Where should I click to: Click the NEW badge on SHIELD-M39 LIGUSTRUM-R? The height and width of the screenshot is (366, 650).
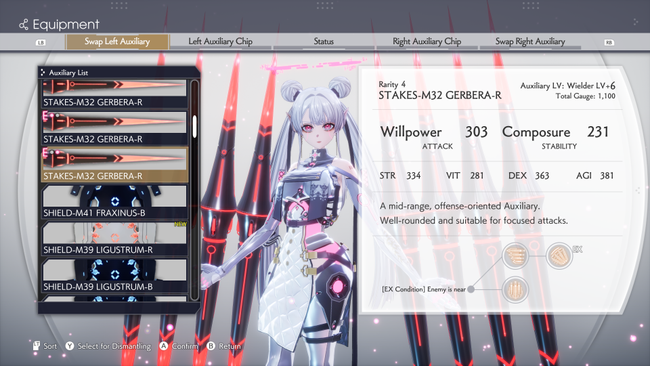[x=180, y=224]
